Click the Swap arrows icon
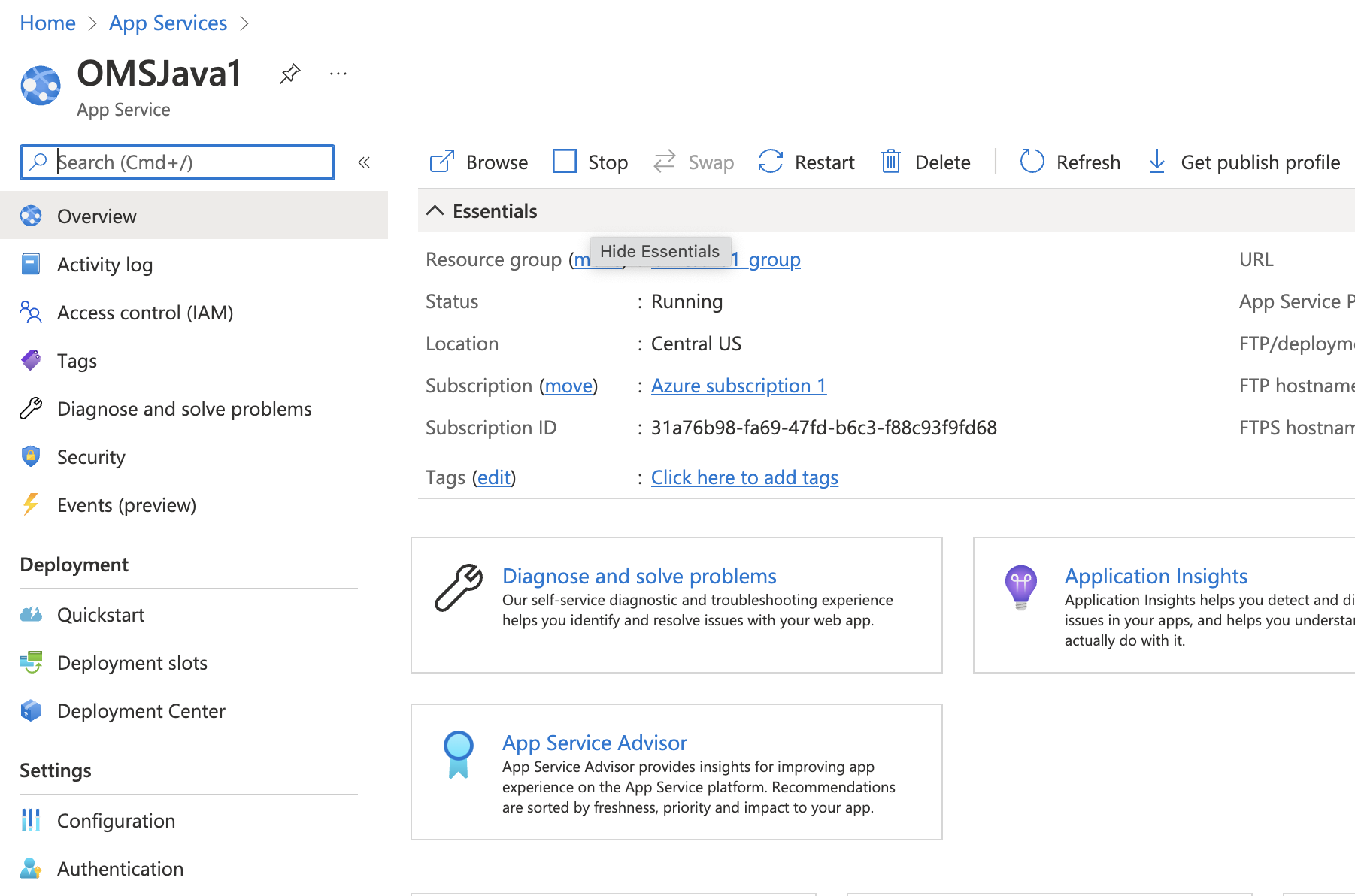Viewport: 1355px width, 896px height. coord(665,162)
